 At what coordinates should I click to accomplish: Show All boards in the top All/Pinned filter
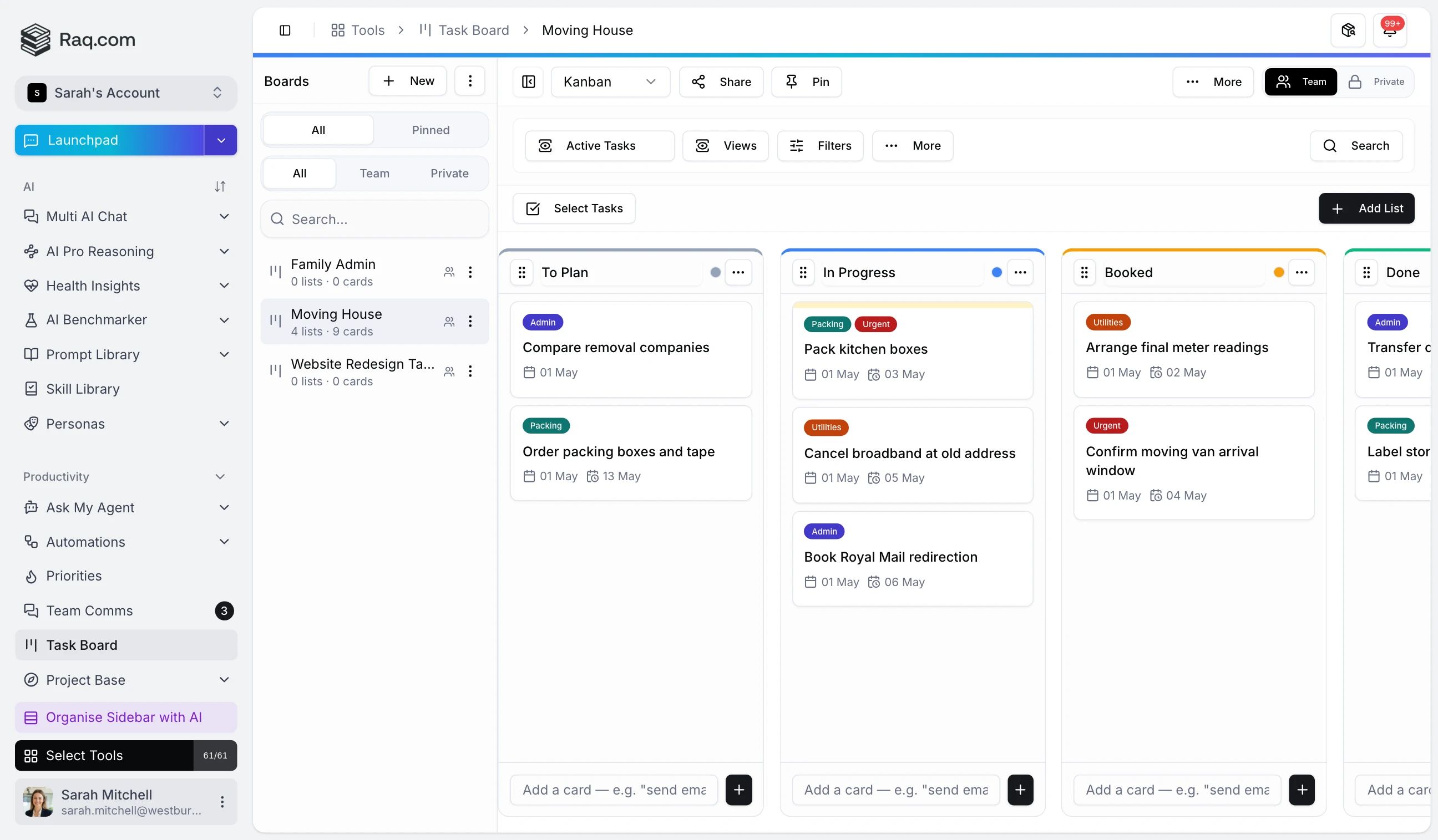click(318, 130)
